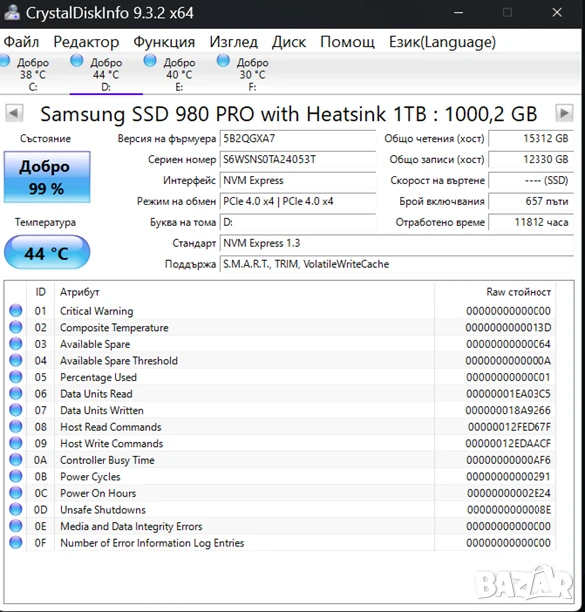The height and width of the screenshot is (612, 585).
Task: Open the Помощ menu
Action: [347, 42]
